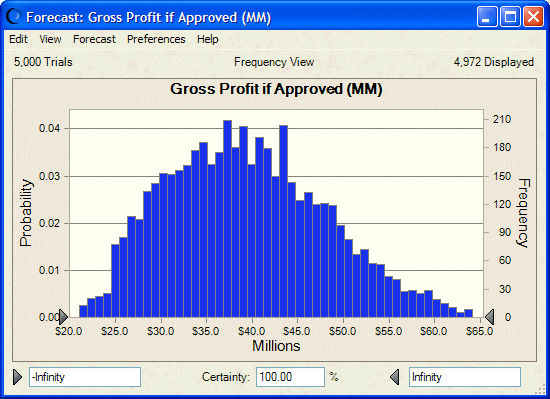550x399 pixels.
Task: Click the 'Frequency' axis label
Action: (524, 213)
